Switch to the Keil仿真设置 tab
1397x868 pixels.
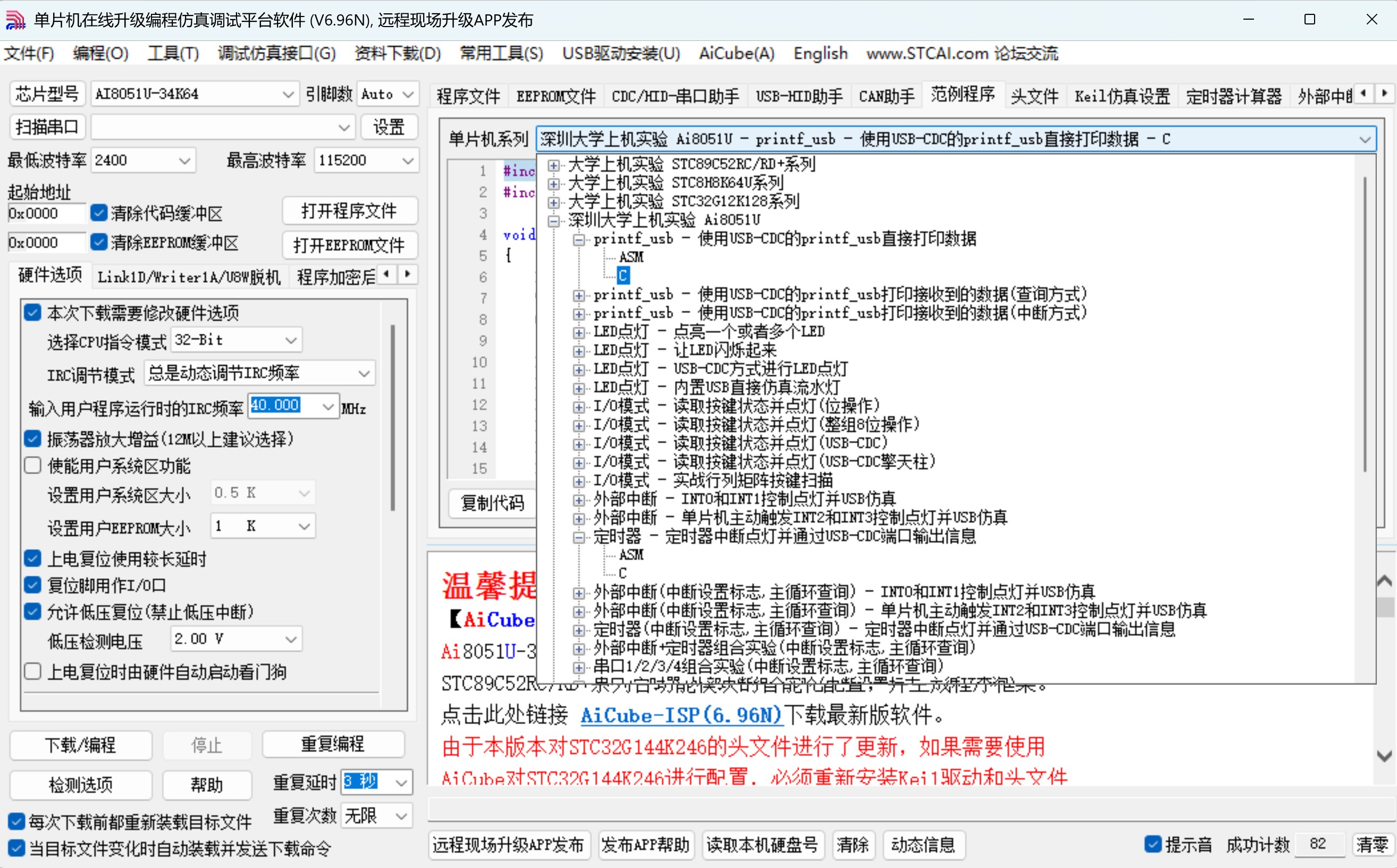[x=1121, y=96]
